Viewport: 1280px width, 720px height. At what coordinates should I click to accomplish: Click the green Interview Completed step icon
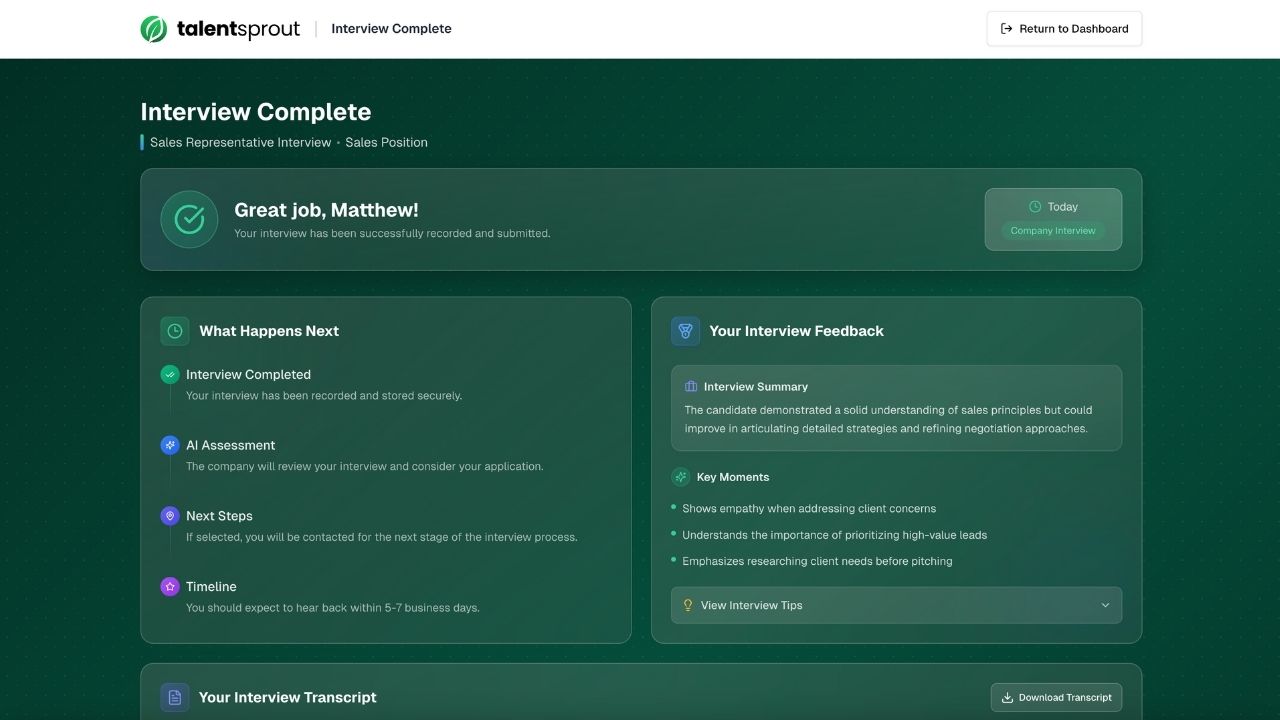[170, 374]
